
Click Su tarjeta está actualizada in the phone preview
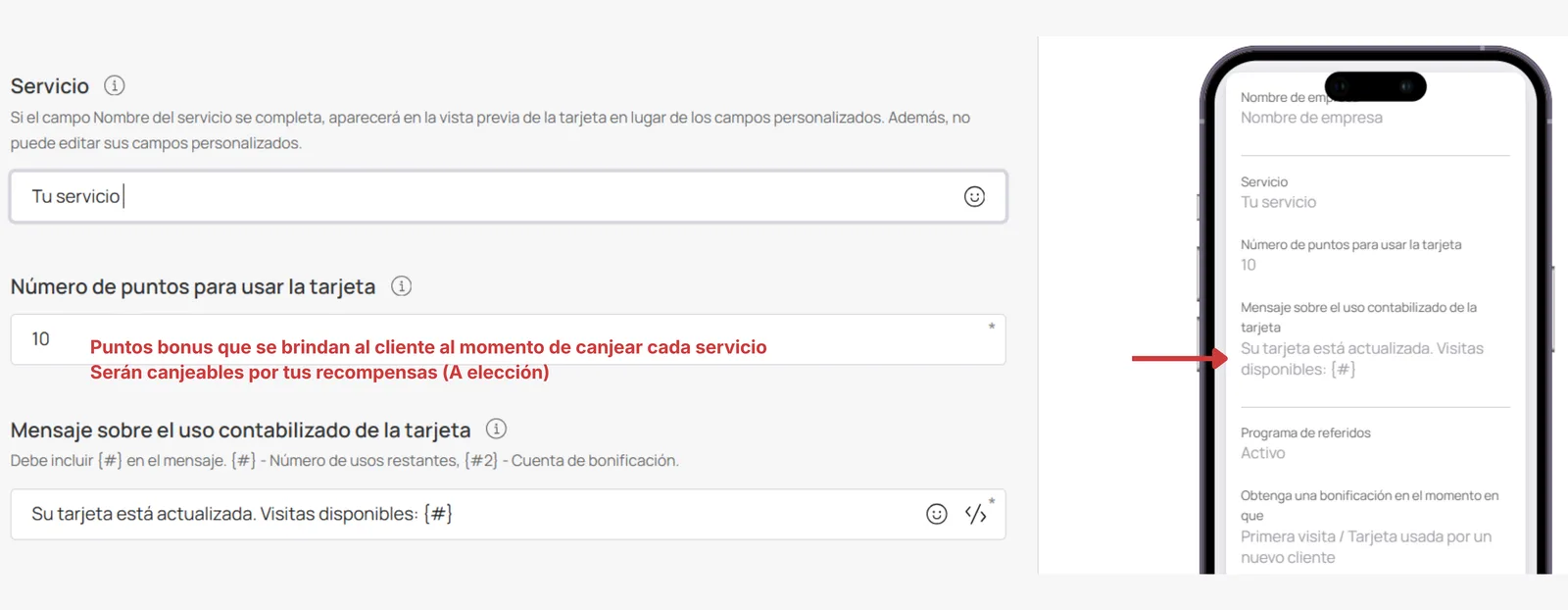1362,359
